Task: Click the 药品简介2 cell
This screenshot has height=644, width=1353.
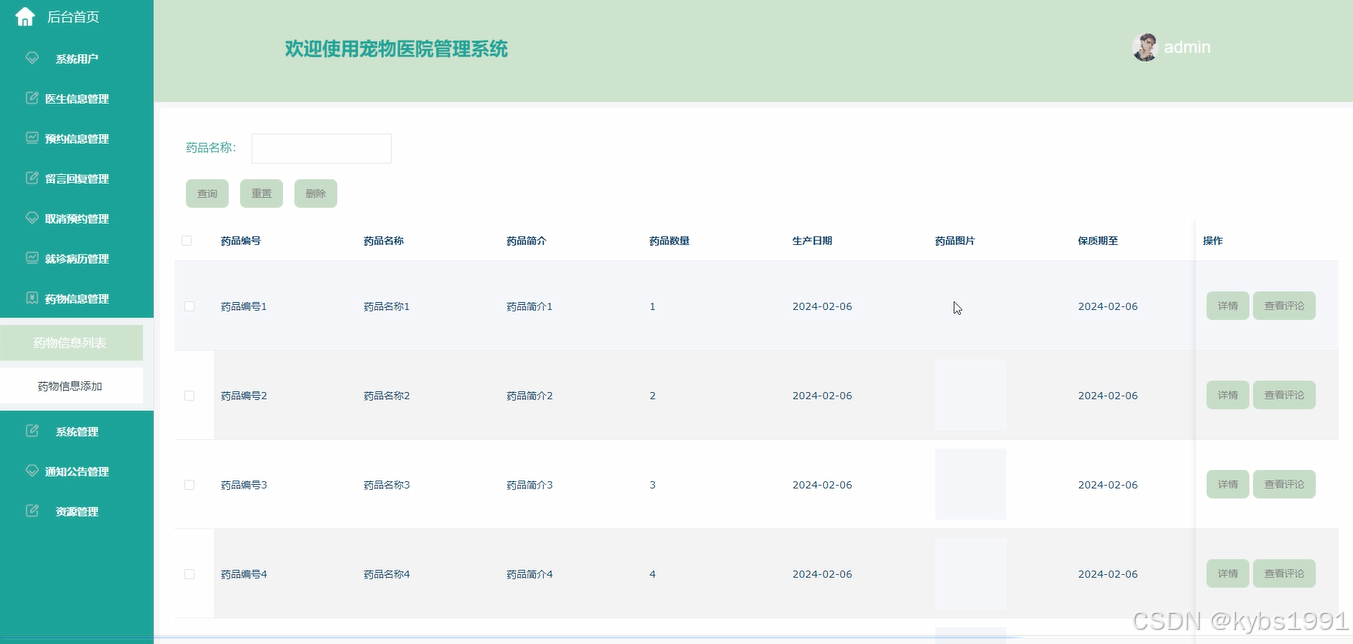Action: click(x=530, y=396)
